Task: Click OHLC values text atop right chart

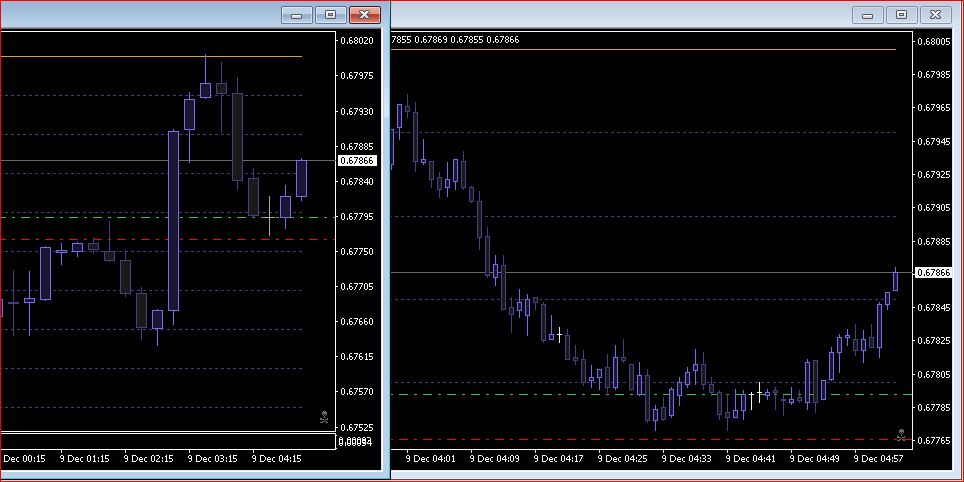Action: coord(455,39)
